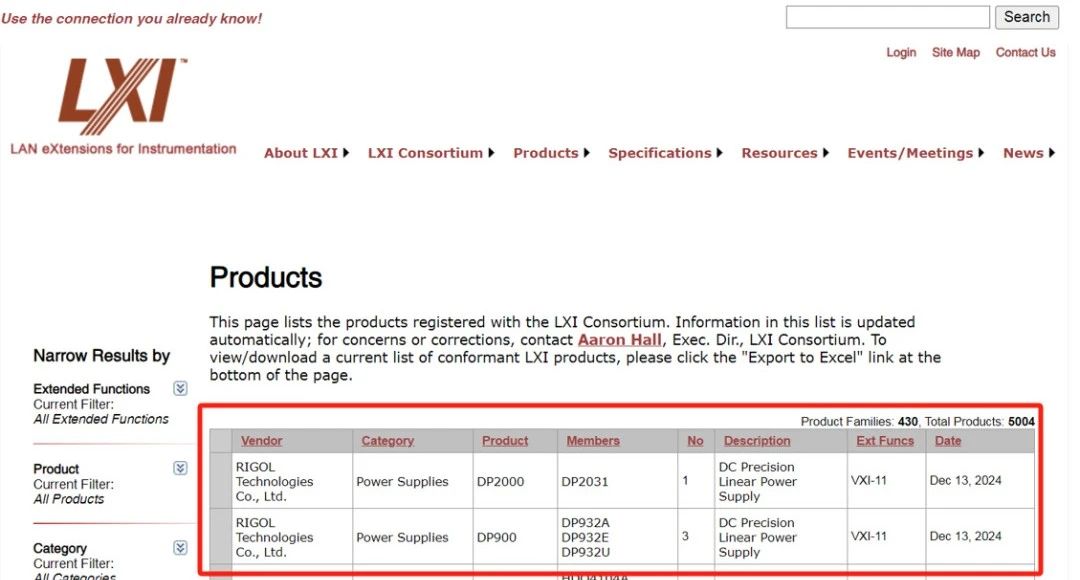Sort the table by Vendor column
This screenshot has height=580, width=1080.
click(261, 441)
